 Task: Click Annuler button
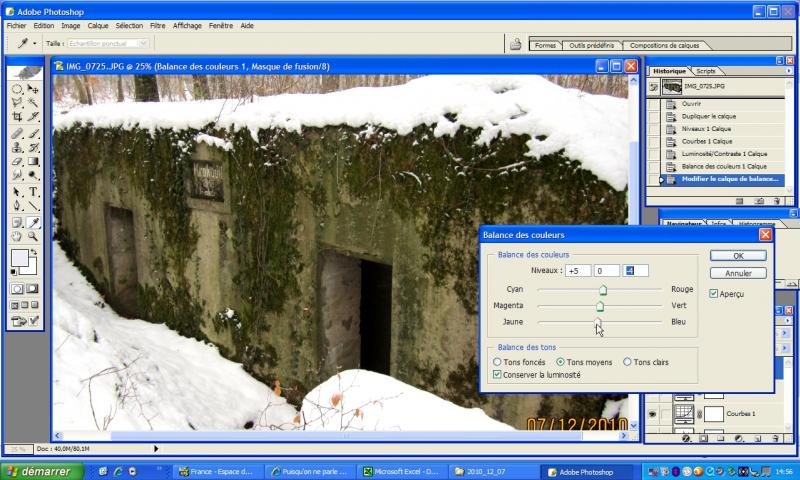click(x=738, y=273)
